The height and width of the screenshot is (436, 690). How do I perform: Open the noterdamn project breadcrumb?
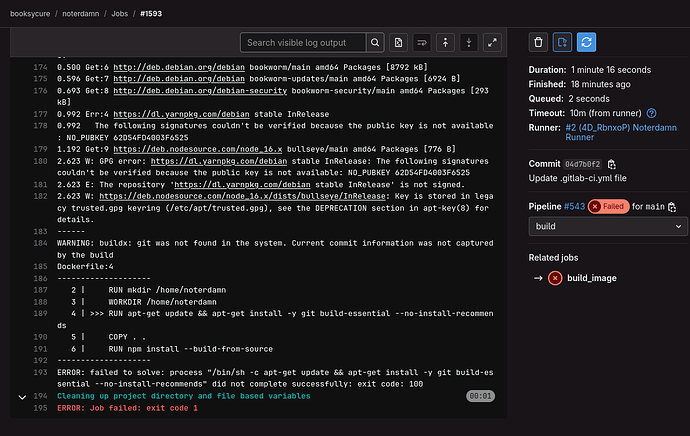pos(80,12)
